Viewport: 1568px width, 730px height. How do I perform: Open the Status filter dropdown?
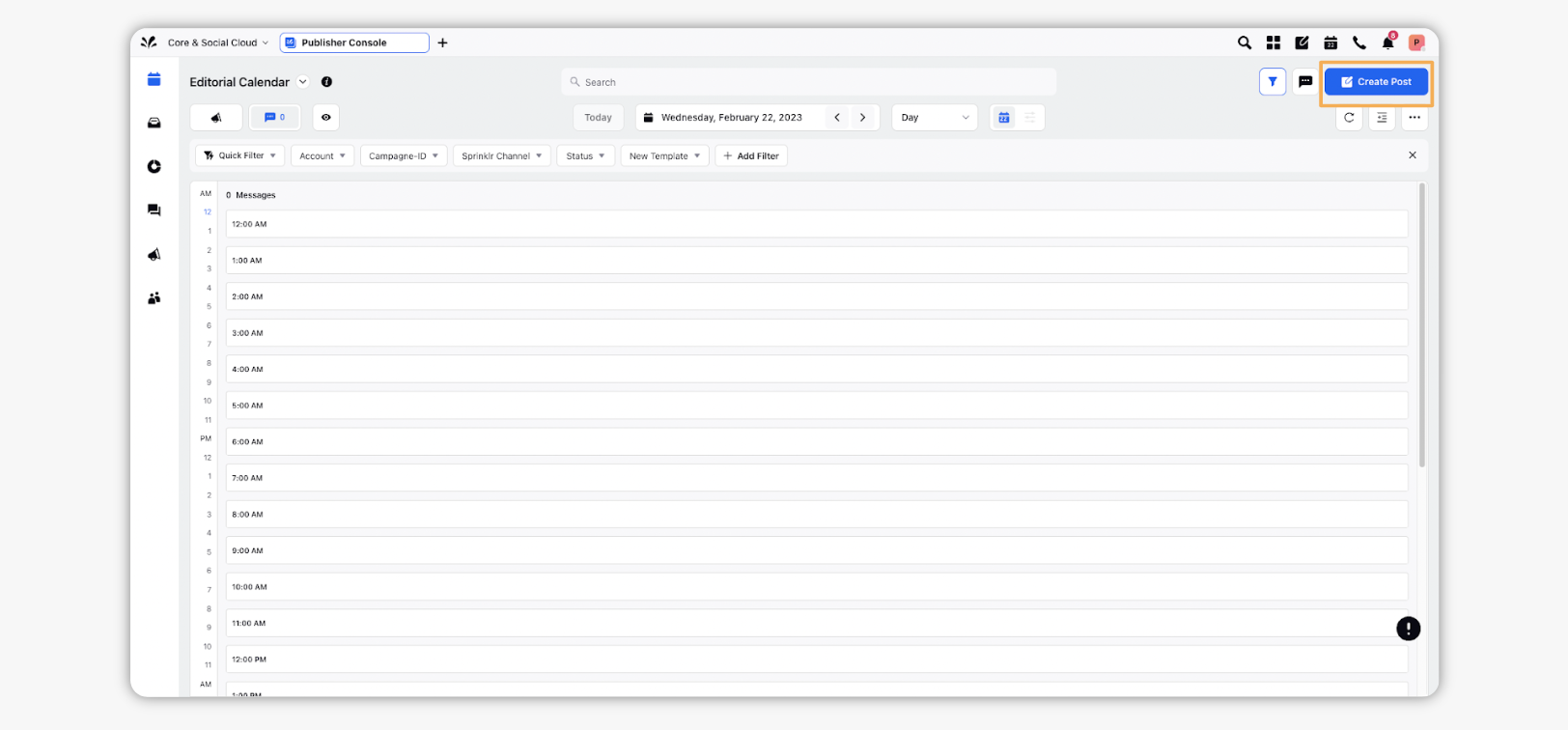[x=586, y=155]
